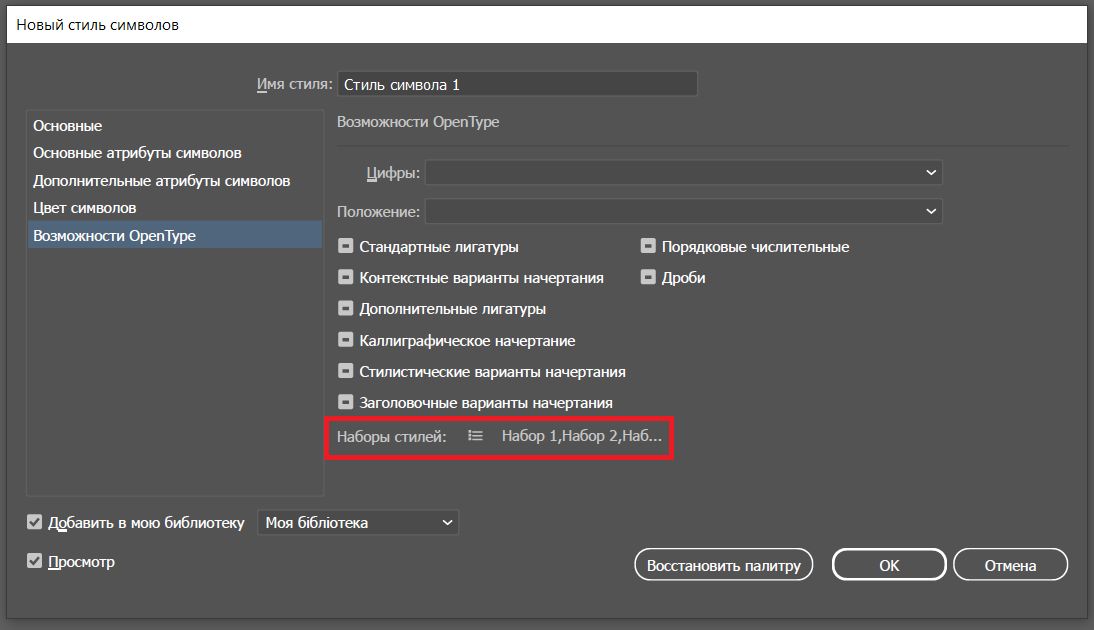This screenshot has height=630, width=1094.
Task: Enable Порядковые числительные checkbox
Action: point(648,246)
